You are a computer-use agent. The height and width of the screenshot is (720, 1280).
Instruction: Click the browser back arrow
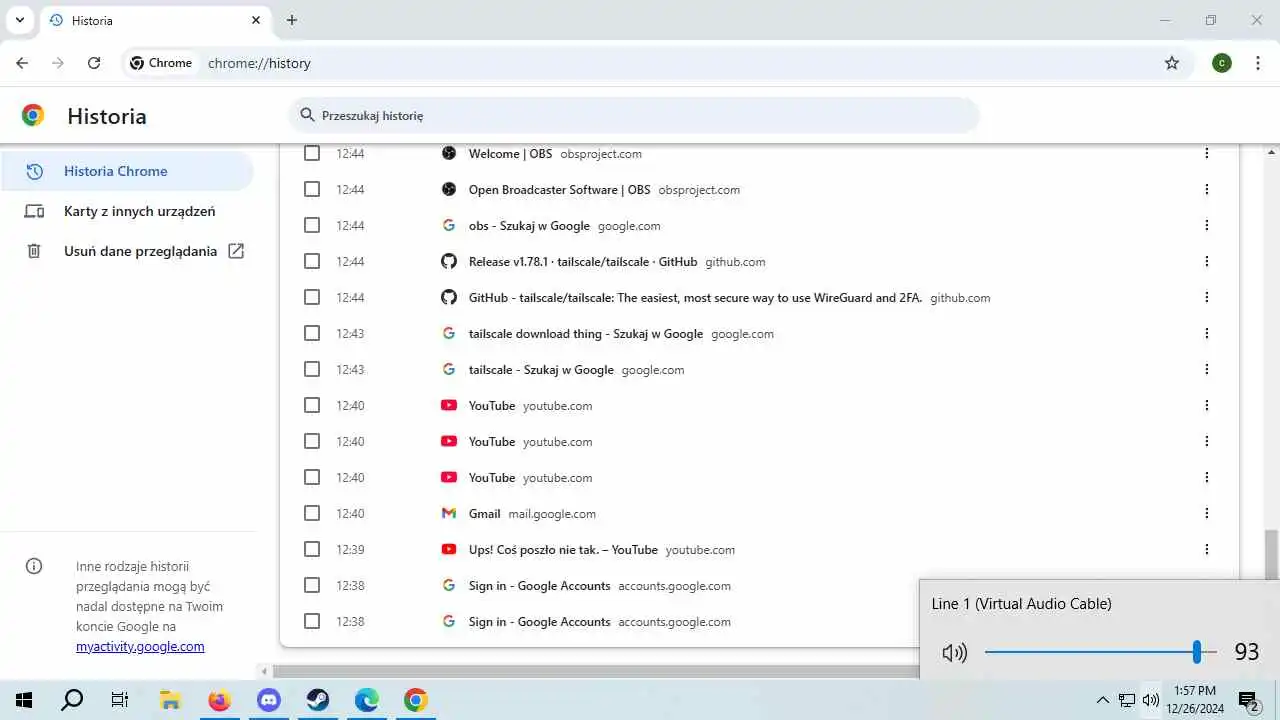point(22,63)
